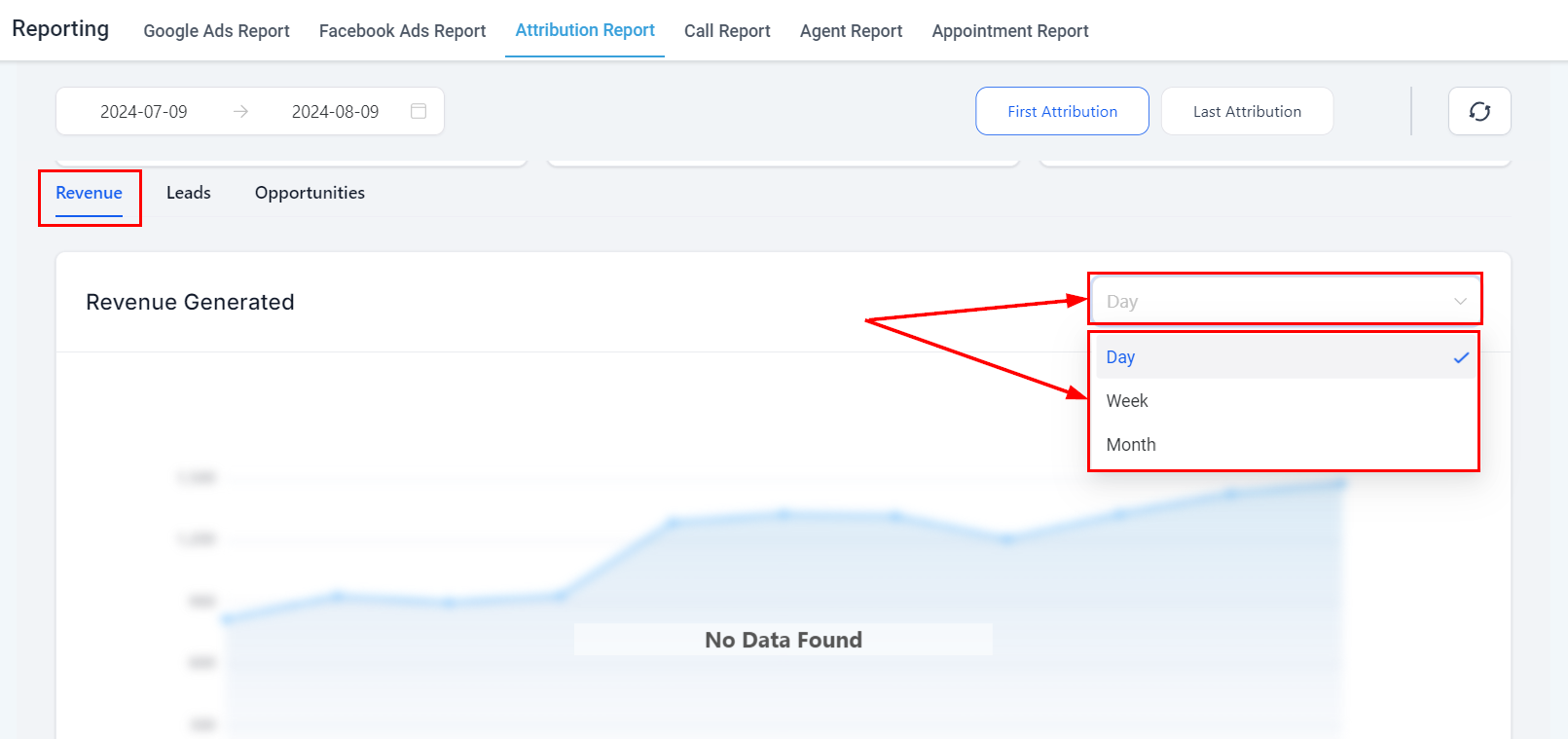Screen dimensions: 1568x739
Task: Open the Day interval combo box
Action: coord(1265,302)
